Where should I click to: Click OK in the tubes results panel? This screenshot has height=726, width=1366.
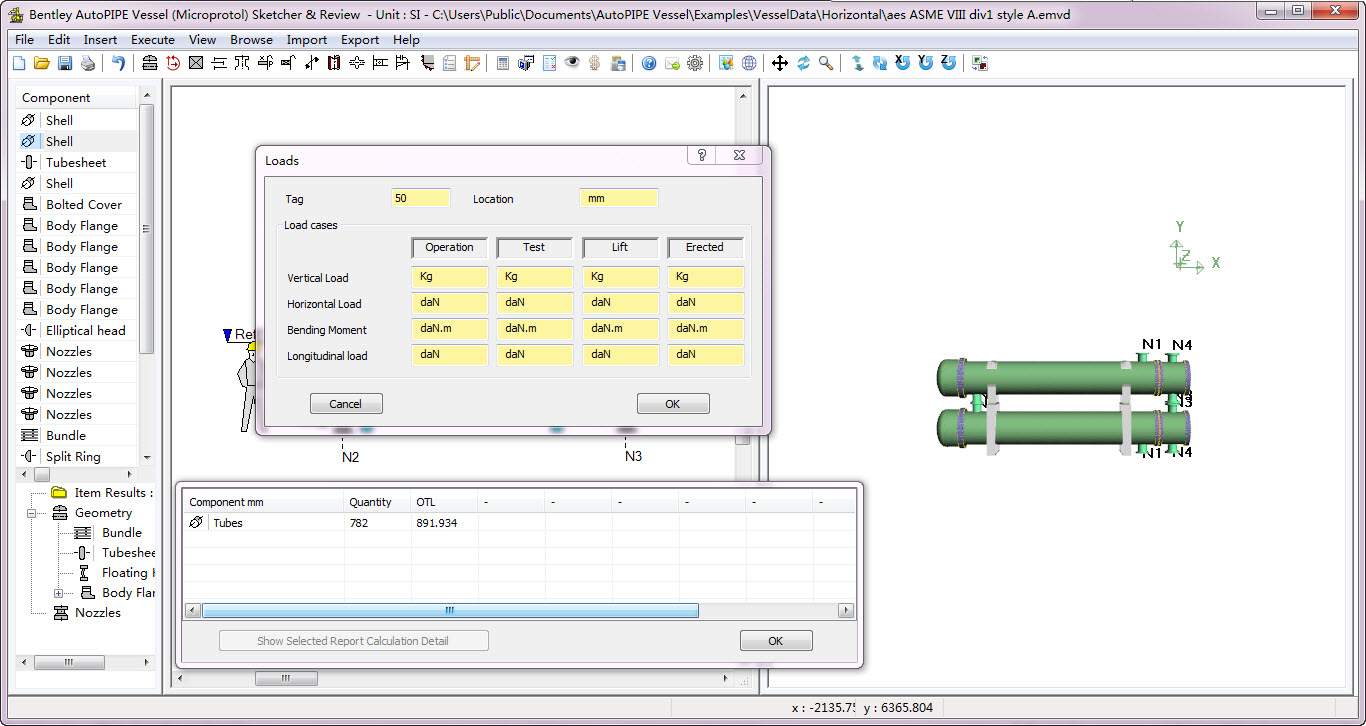tap(776, 641)
